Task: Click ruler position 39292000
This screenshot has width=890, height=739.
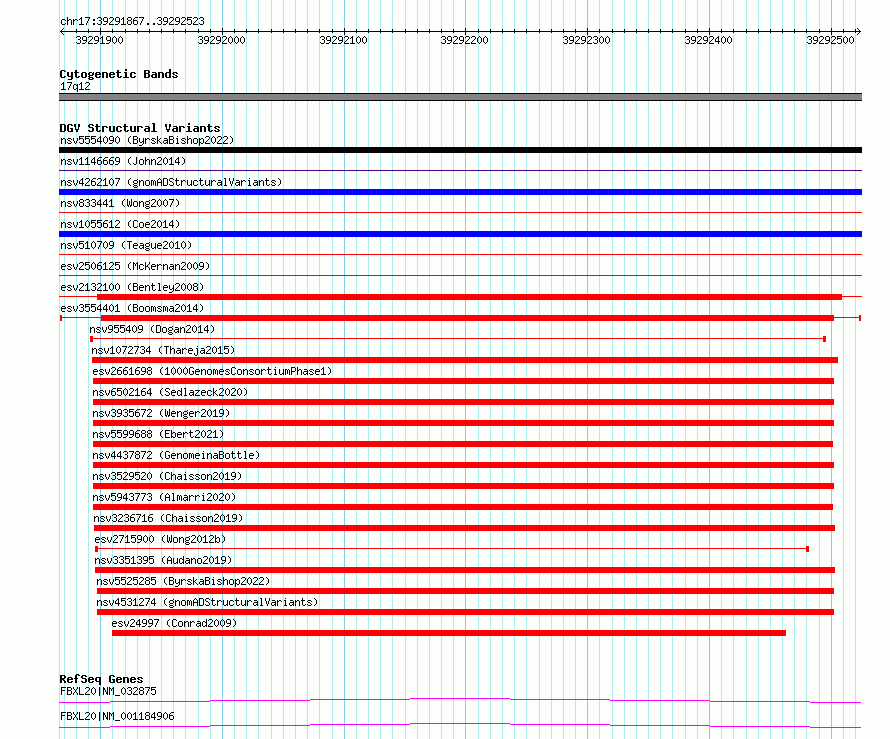Action: (x=221, y=40)
